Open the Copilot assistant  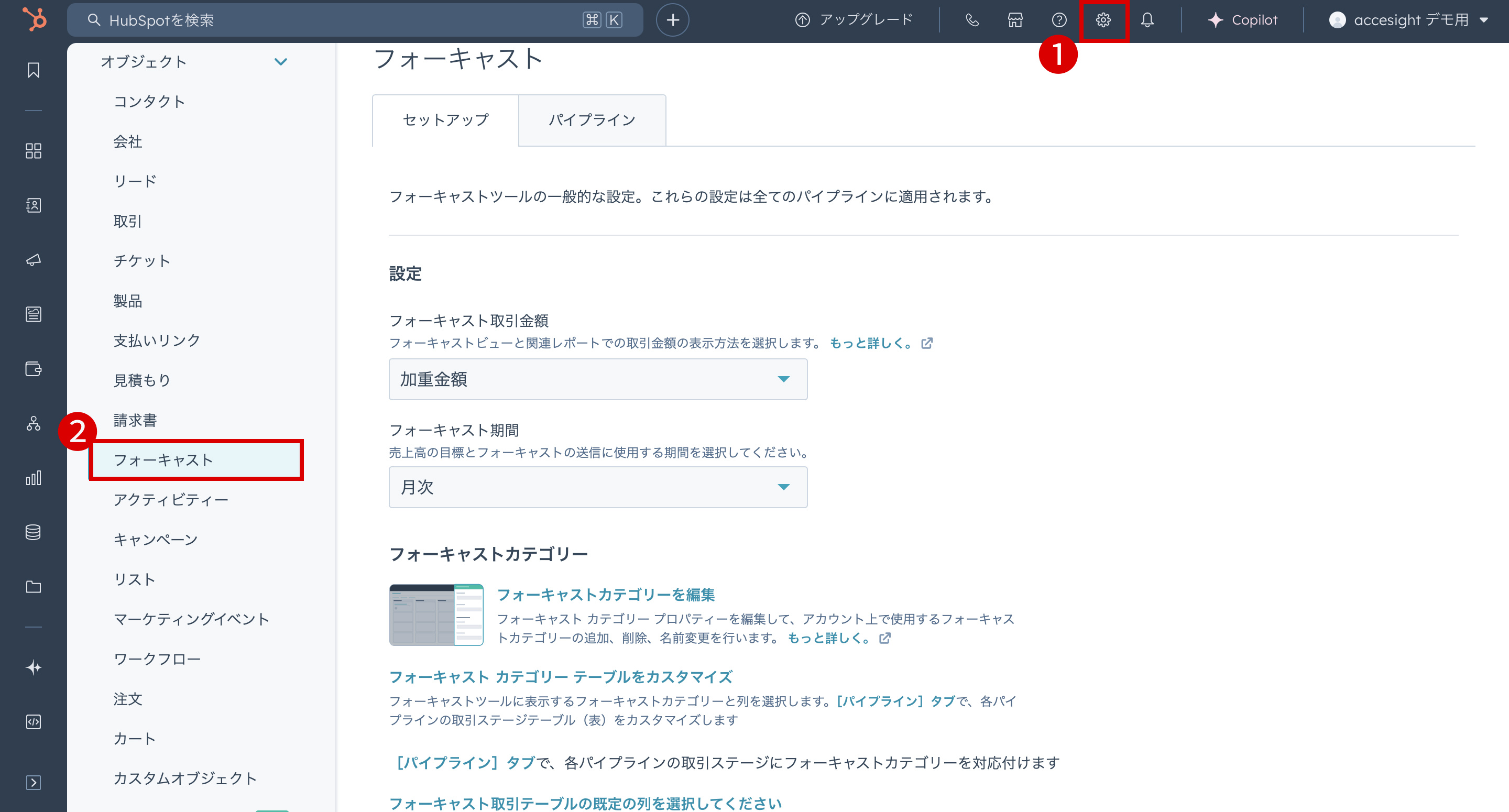point(1242,20)
